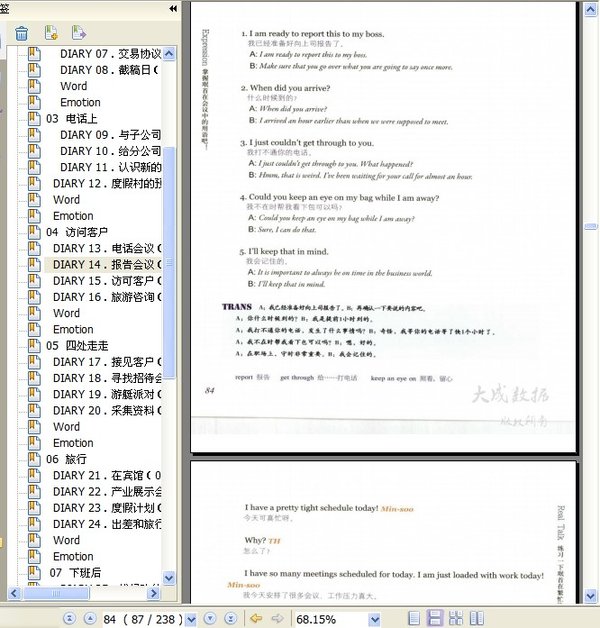Open Word bookmark below DIARY 16
The width and height of the screenshot is (600, 628).
click(66, 313)
